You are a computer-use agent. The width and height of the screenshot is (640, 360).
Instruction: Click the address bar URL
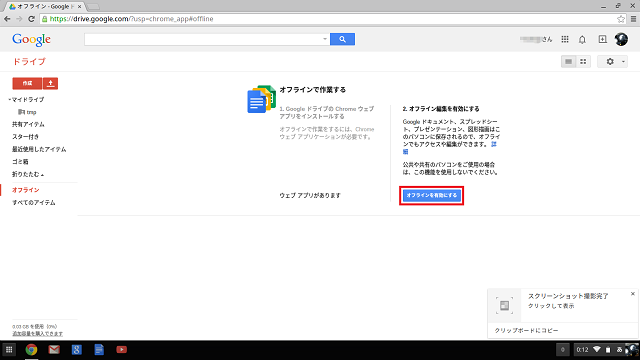131,19
